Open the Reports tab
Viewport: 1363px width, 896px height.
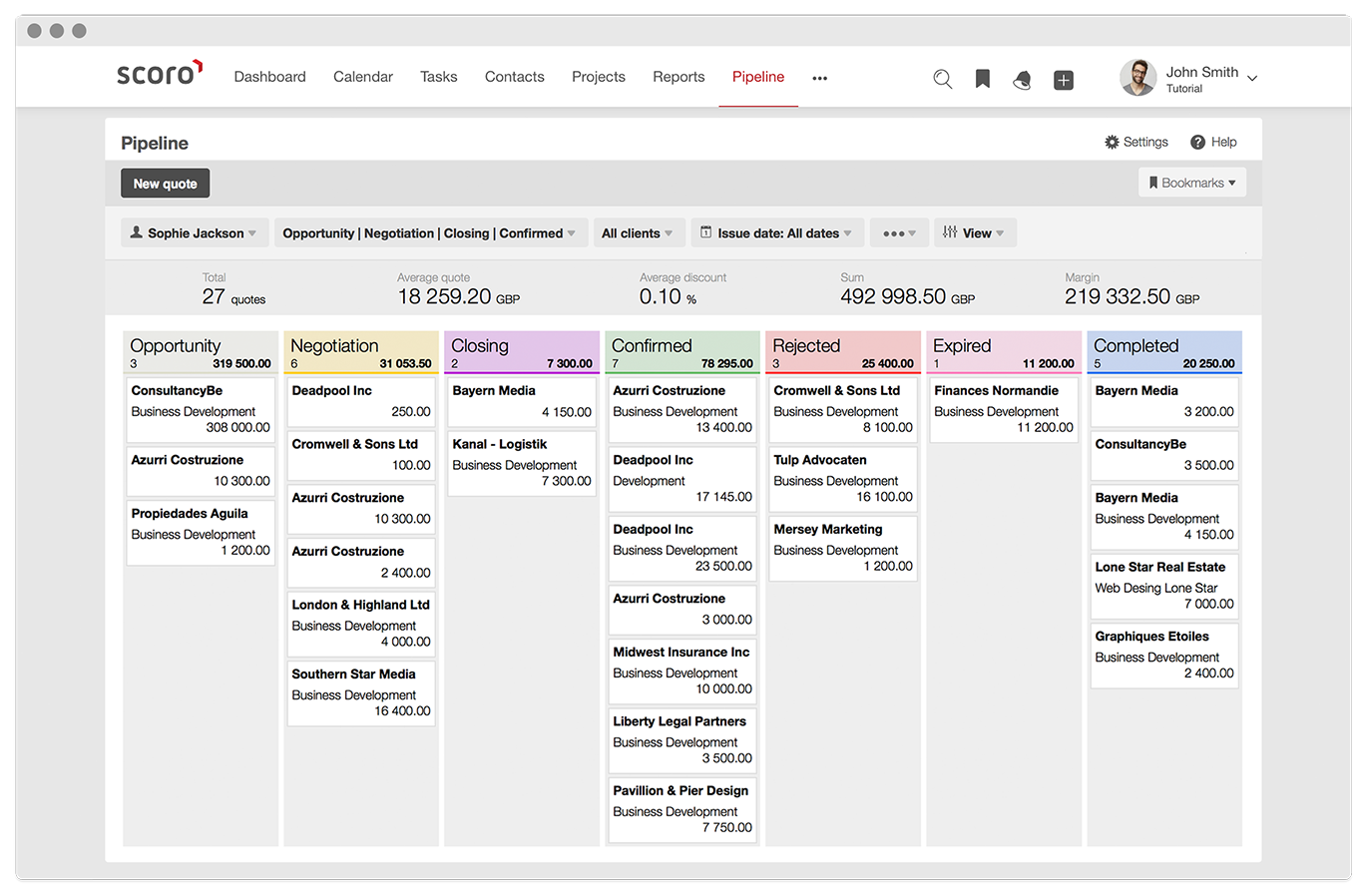pos(679,77)
